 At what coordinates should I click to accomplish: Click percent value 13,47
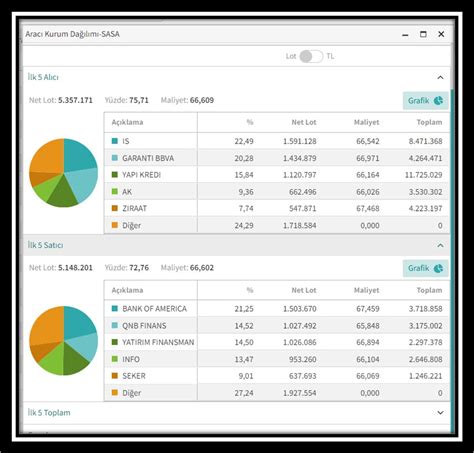(244, 359)
